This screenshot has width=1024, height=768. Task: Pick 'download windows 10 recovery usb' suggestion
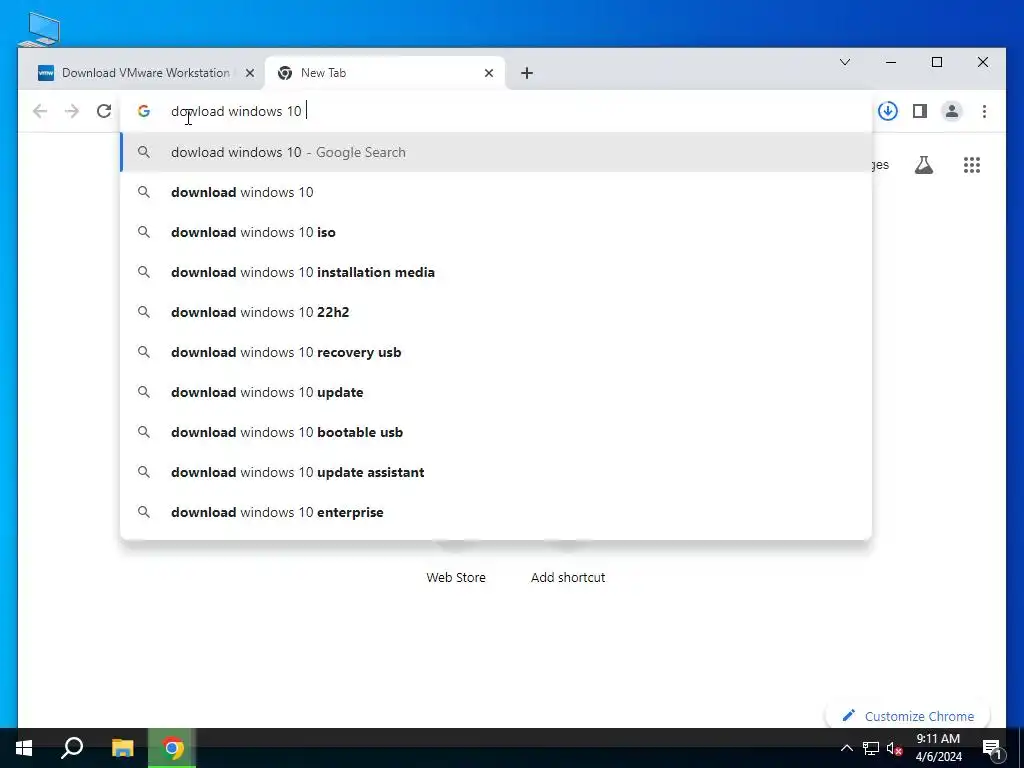(x=496, y=352)
